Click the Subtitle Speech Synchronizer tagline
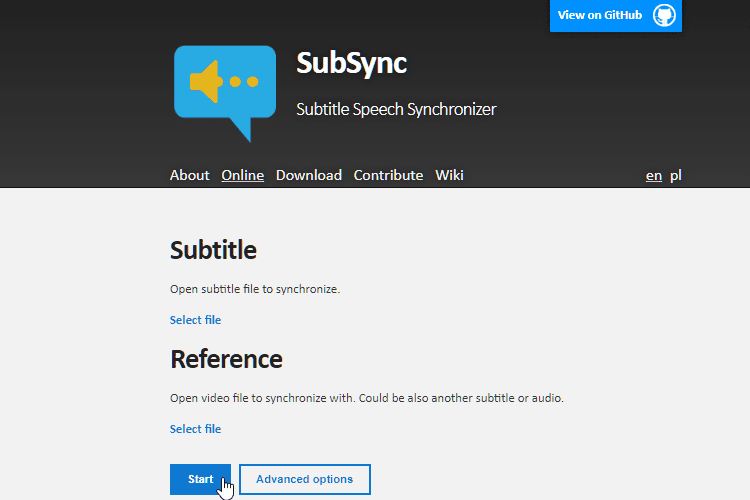The image size is (750, 500). pos(397,109)
